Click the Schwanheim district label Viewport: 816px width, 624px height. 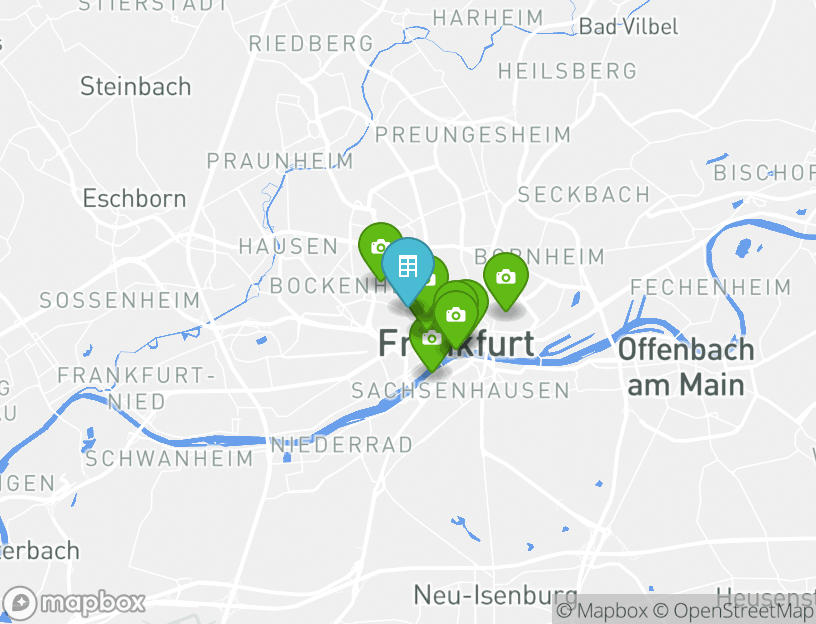coord(169,459)
